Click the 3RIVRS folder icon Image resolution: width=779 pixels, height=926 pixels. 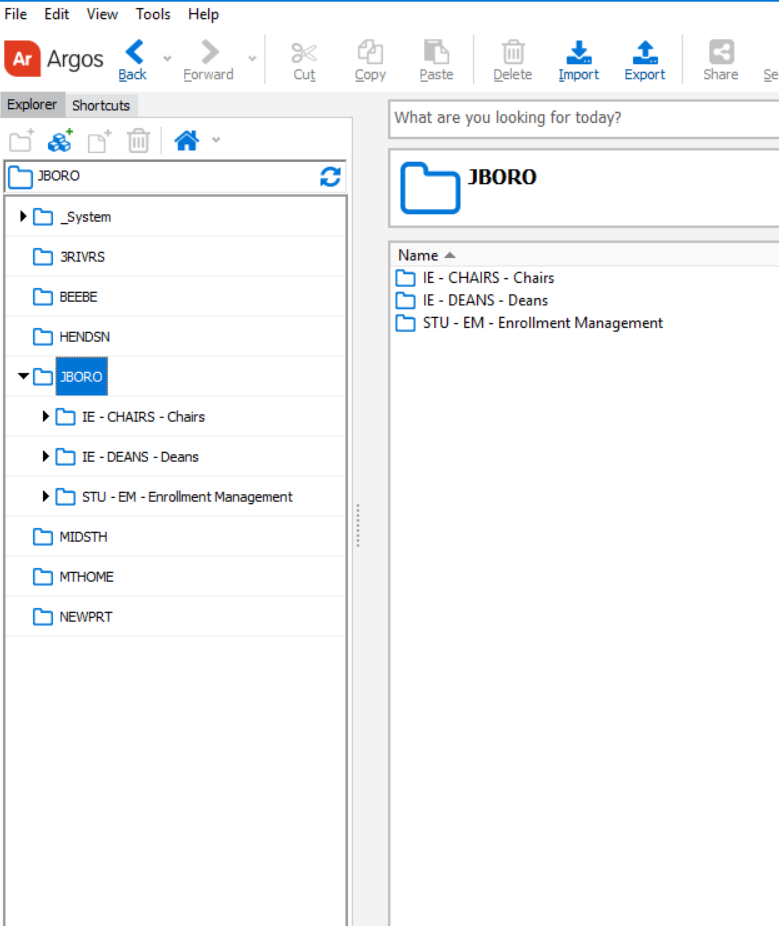43,256
